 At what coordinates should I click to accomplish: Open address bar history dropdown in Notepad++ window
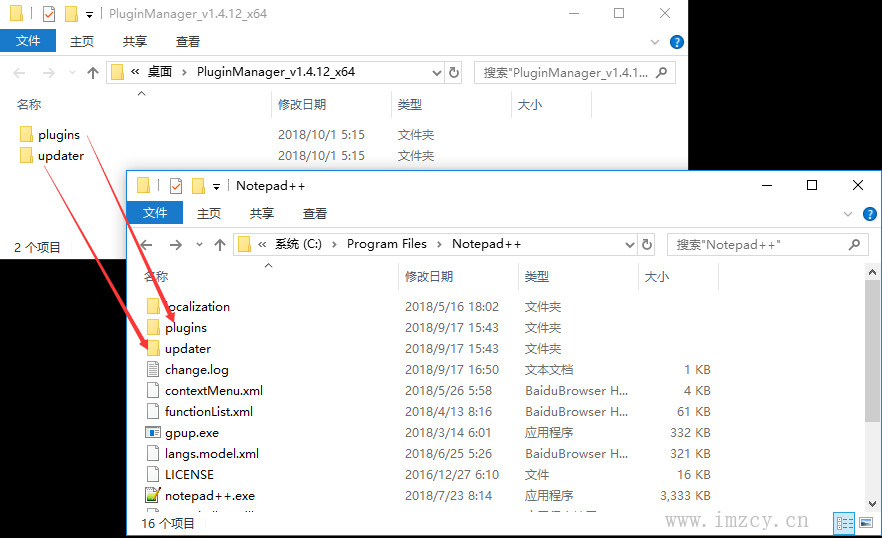629,244
